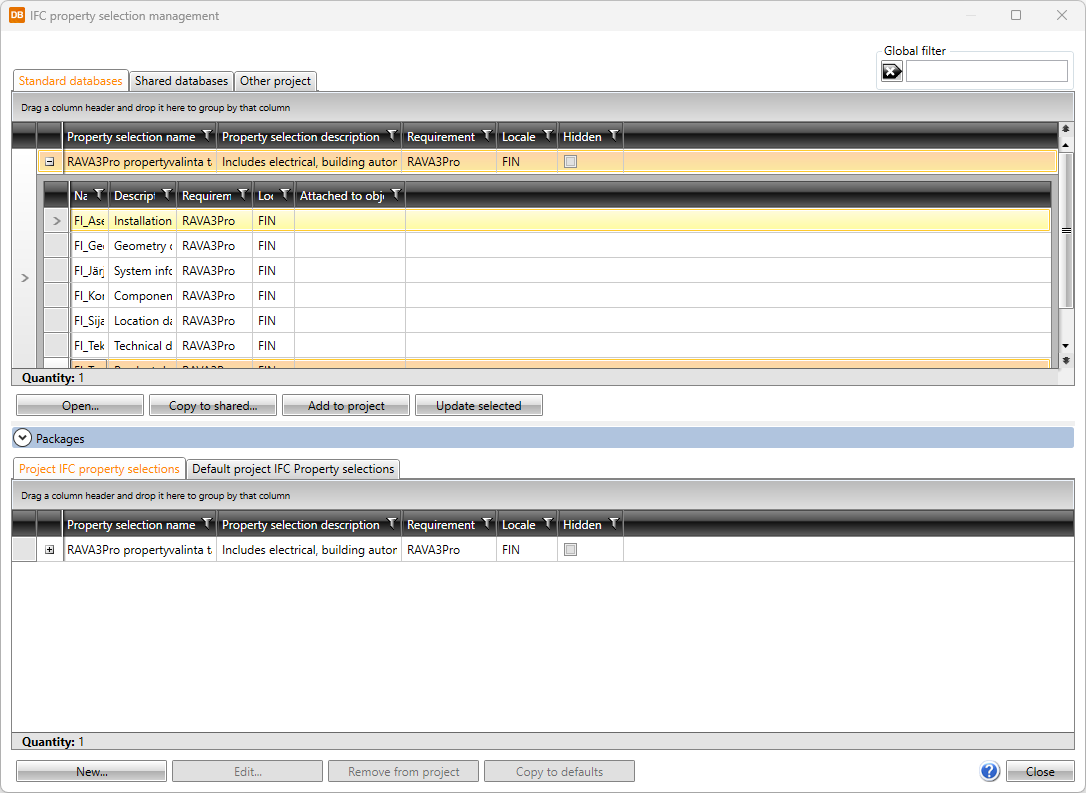This screenshot has width=1086, height=793.
Task: Click the single down arrow of upper grid scrollbar
Action: click(x=1066, y=346)
